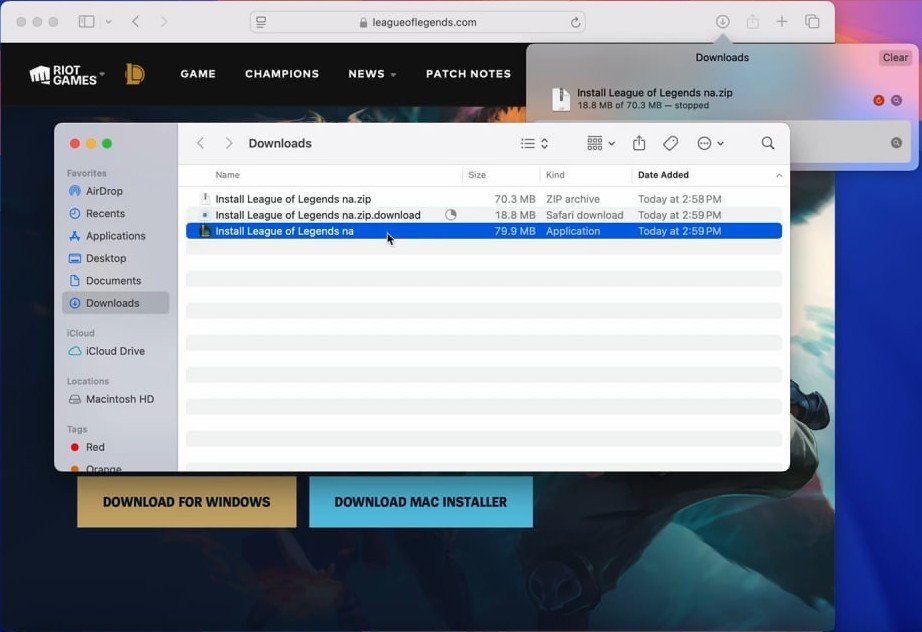Open the GAME nav item
The width and height of the screenshot is (922, 632).
tap(198, 74)
